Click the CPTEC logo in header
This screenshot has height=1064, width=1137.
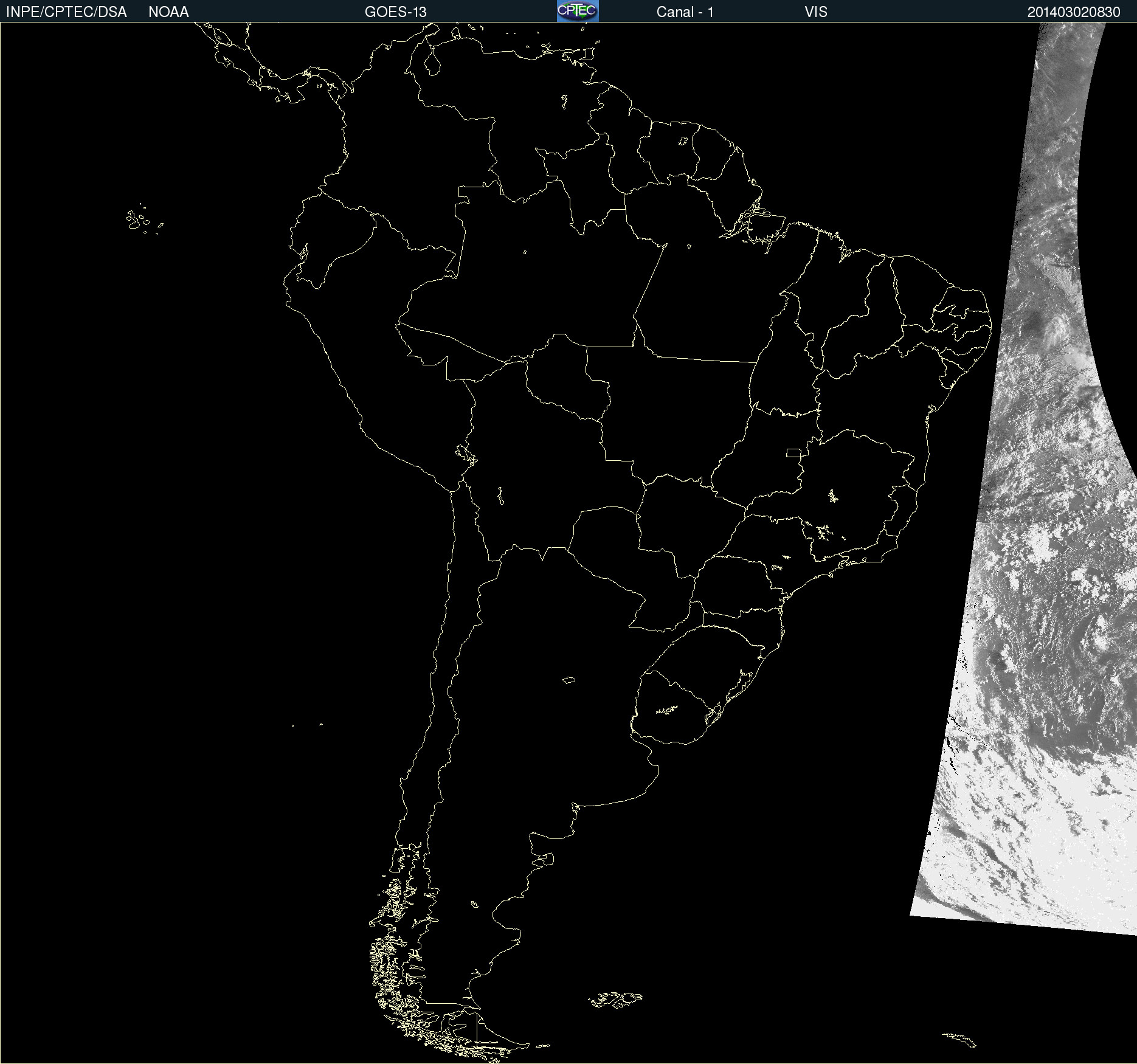[x=578, y=11]
